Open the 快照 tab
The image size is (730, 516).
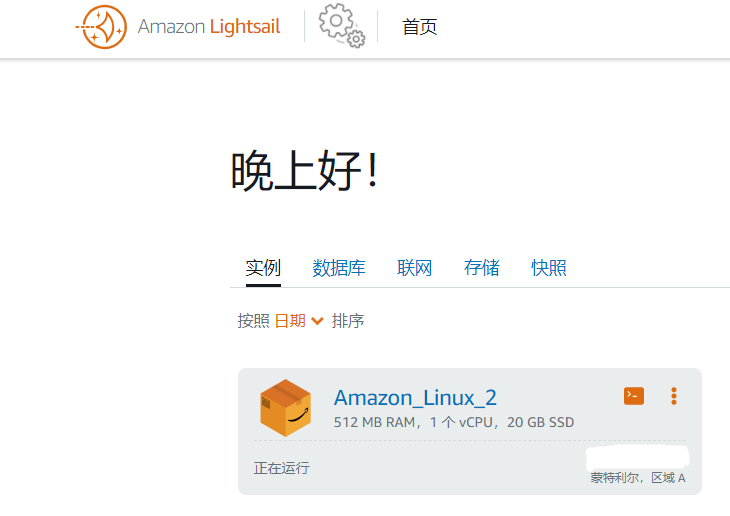click(x=549, y=268)
